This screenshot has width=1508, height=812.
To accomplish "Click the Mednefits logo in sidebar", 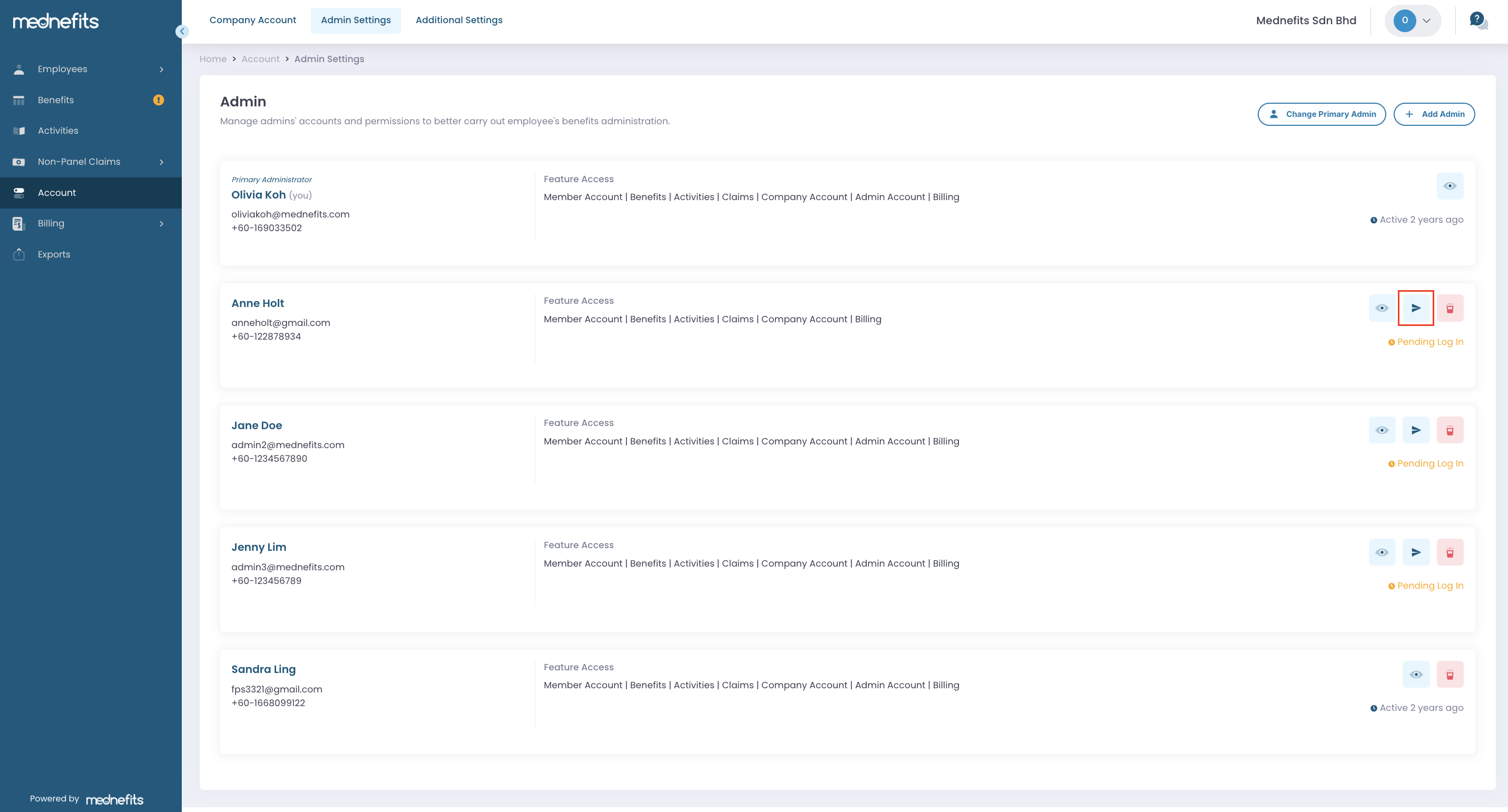I will click(x=56, y=21).
